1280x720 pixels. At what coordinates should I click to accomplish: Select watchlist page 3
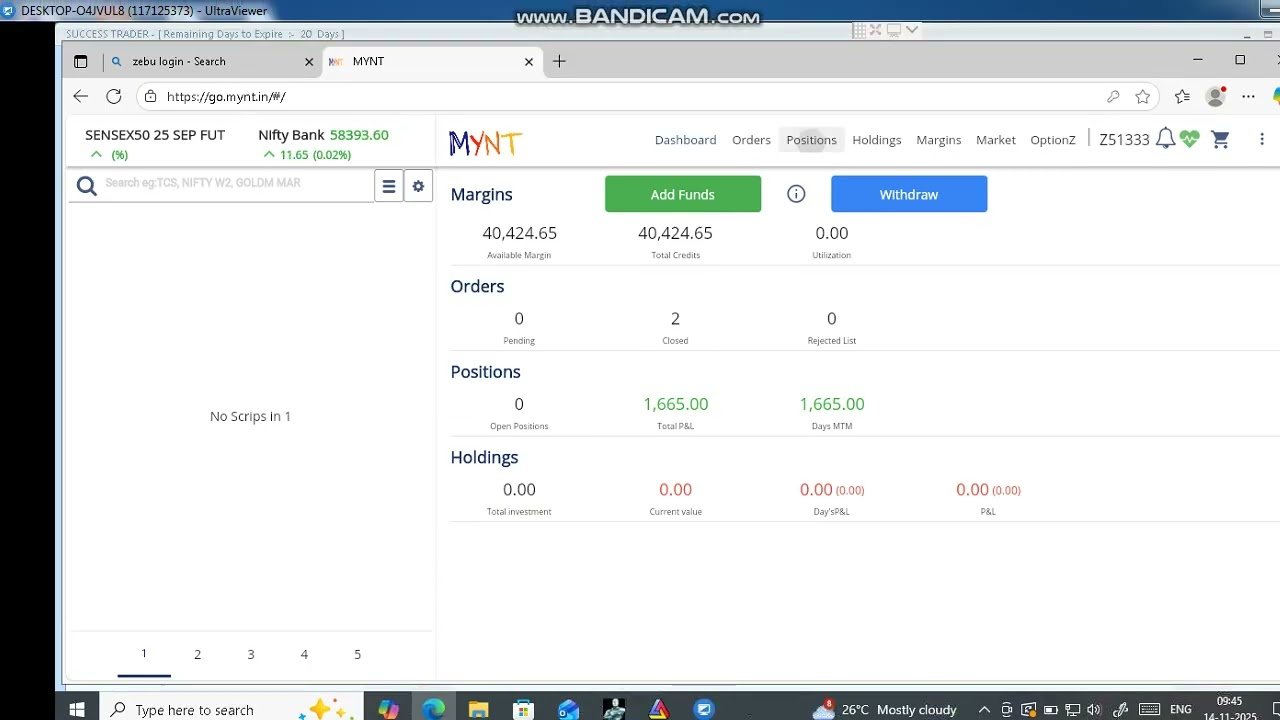[x=250, y=654]
